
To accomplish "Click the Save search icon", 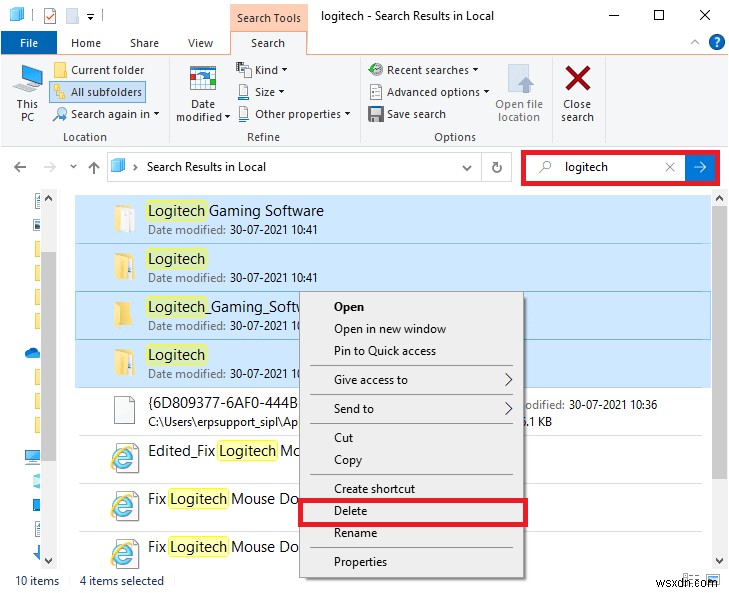I will [x=376, y=114].
